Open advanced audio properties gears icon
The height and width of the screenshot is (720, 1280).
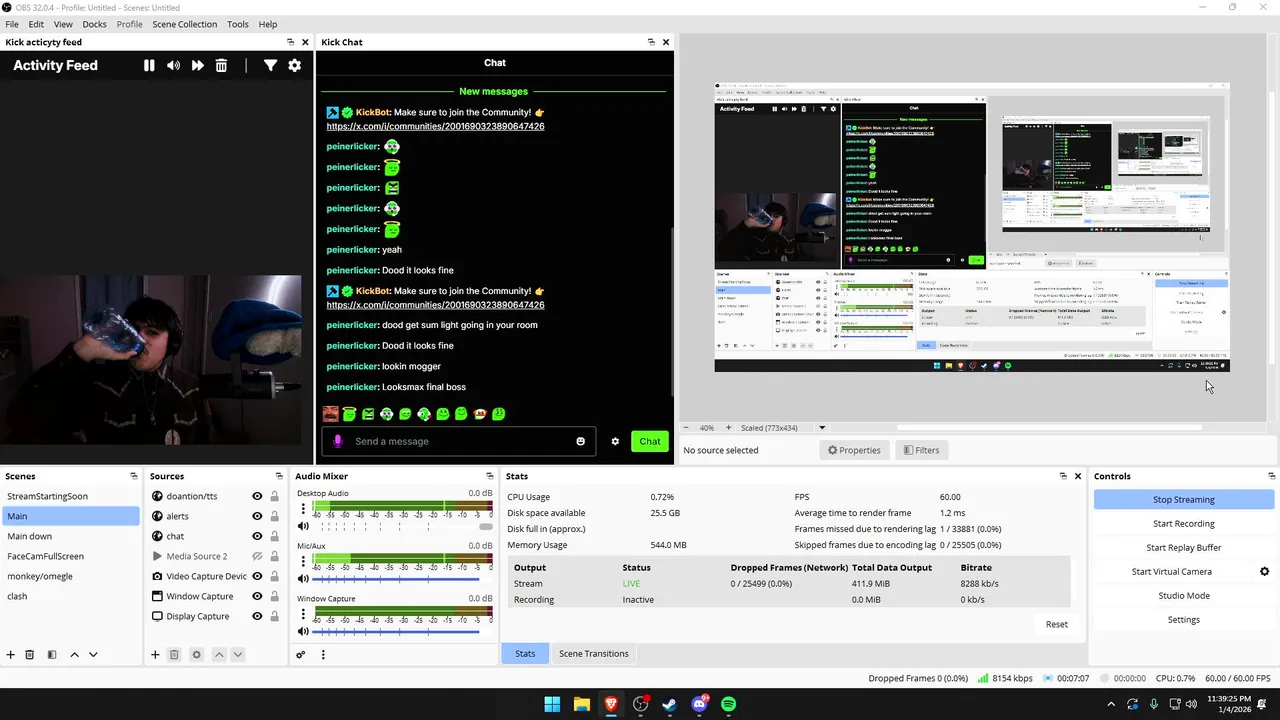[x=300, y=655]
